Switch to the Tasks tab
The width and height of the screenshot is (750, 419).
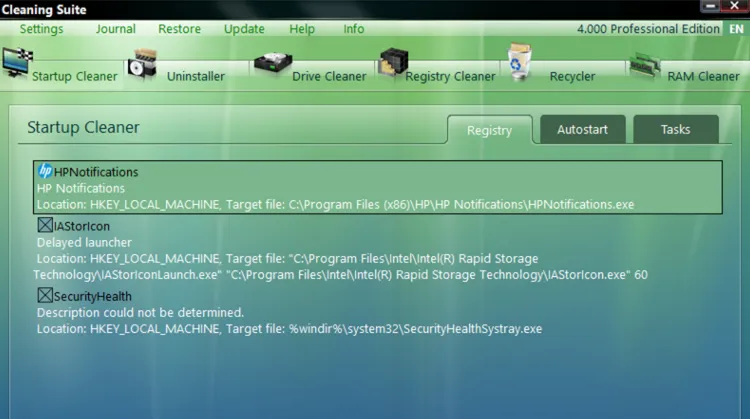tap(675, 129)
